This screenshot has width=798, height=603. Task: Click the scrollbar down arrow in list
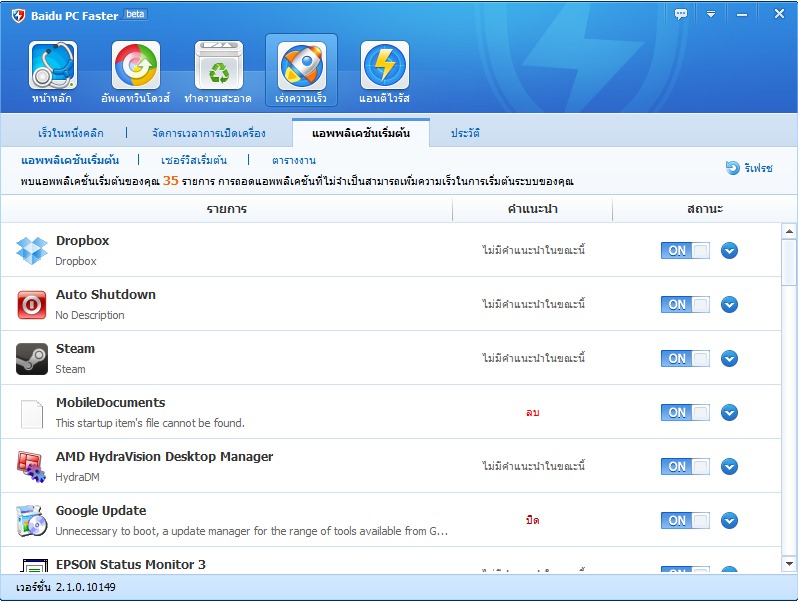click(789, 565)
